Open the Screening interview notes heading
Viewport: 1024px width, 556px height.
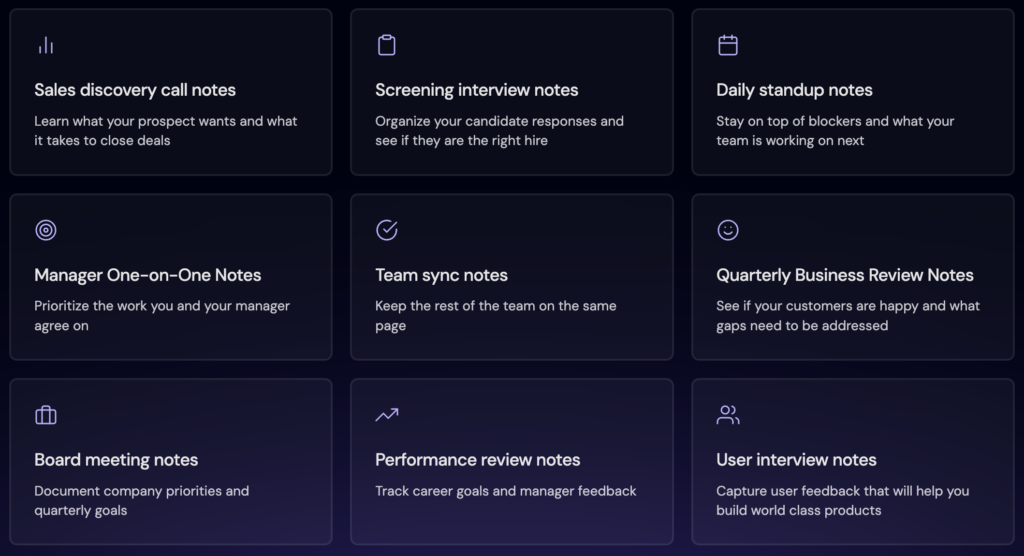click(x=476, y=90)
